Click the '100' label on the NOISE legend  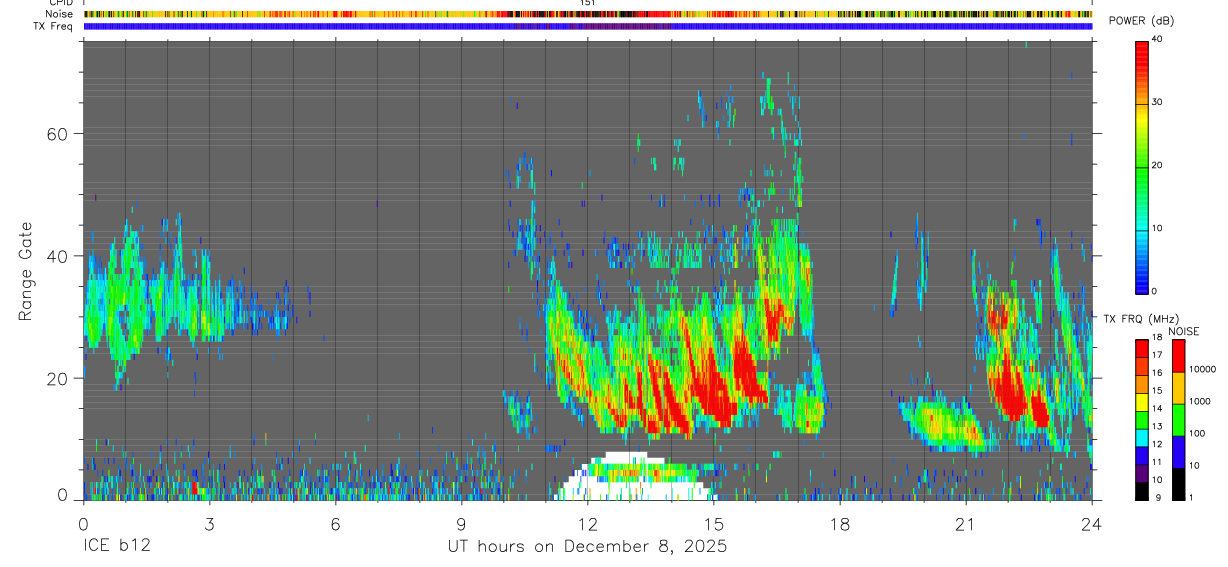(x=1195, y=433)
